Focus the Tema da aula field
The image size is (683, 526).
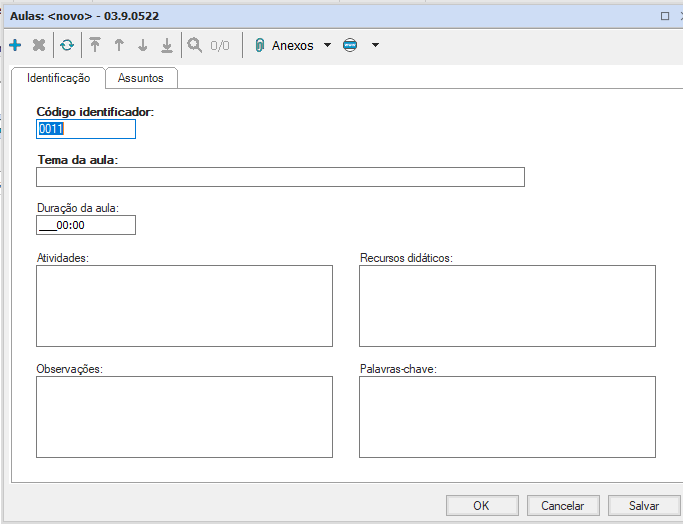point(280,177)
